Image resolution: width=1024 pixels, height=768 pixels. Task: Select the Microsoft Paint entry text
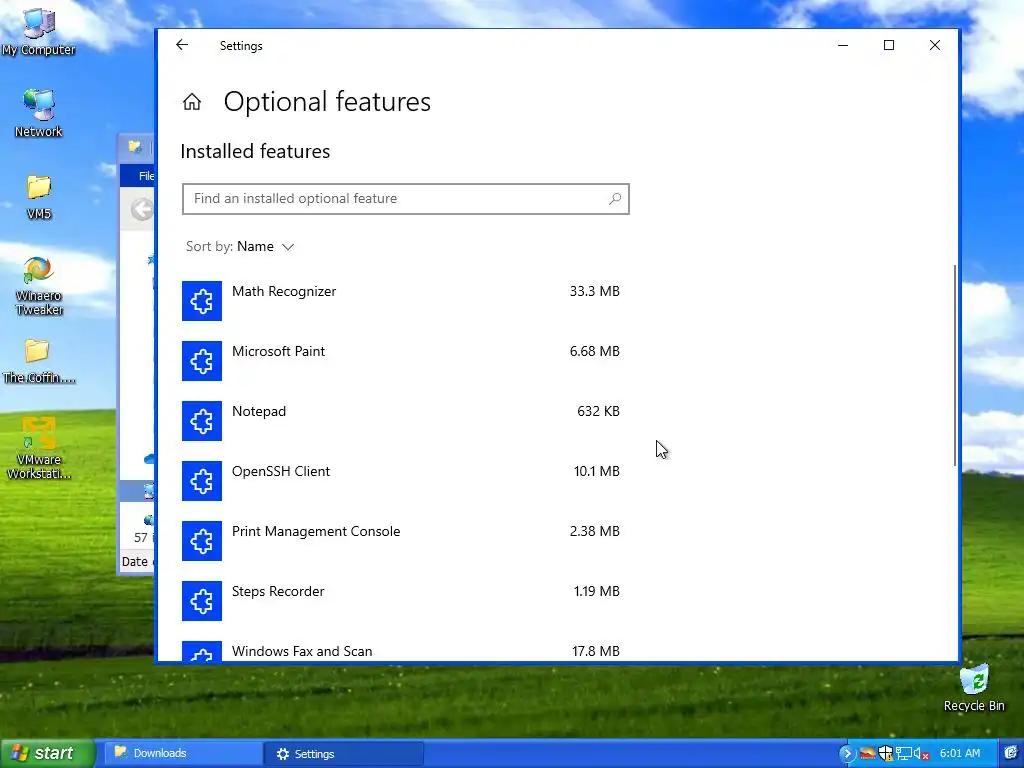278,351
